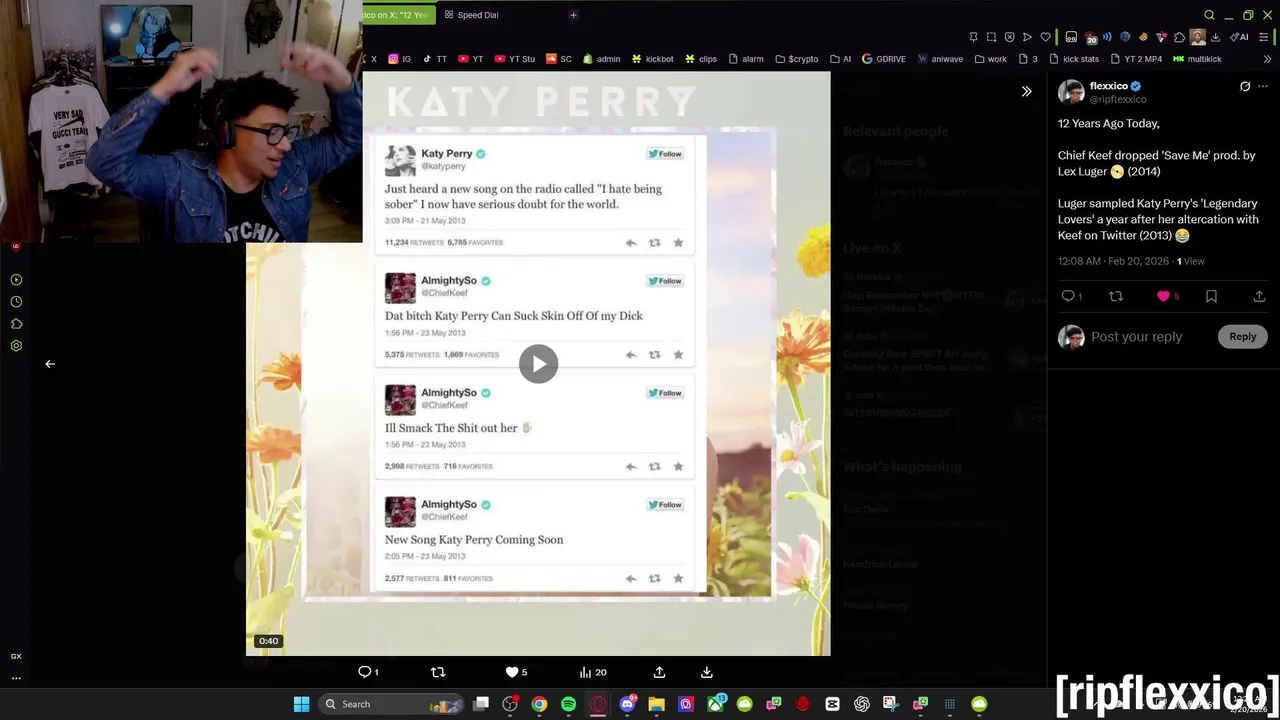Open the TT TikTok bookmark
The image size is (1280, 720).
(x=435, y=59)
